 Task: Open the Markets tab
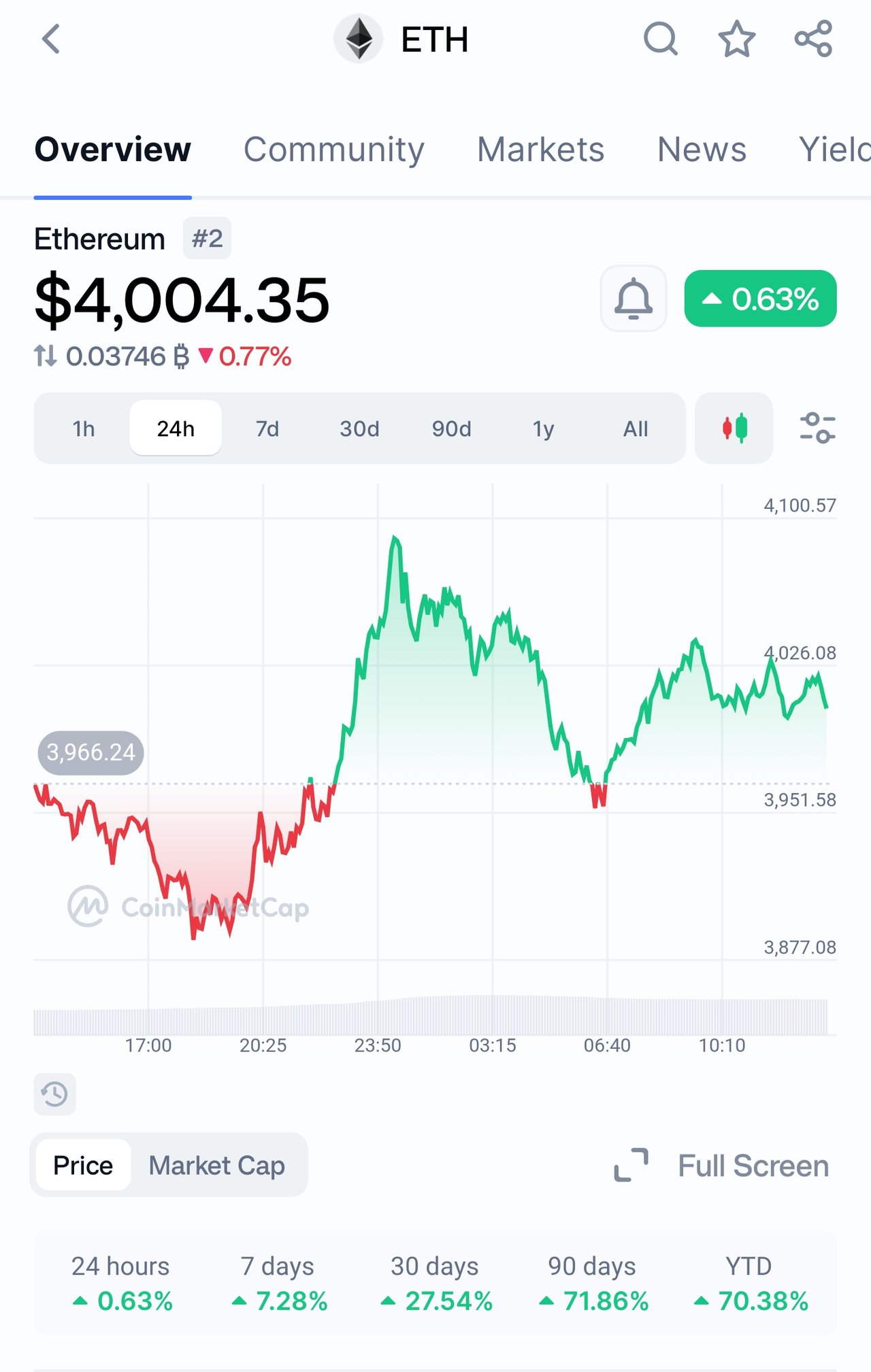541,150
